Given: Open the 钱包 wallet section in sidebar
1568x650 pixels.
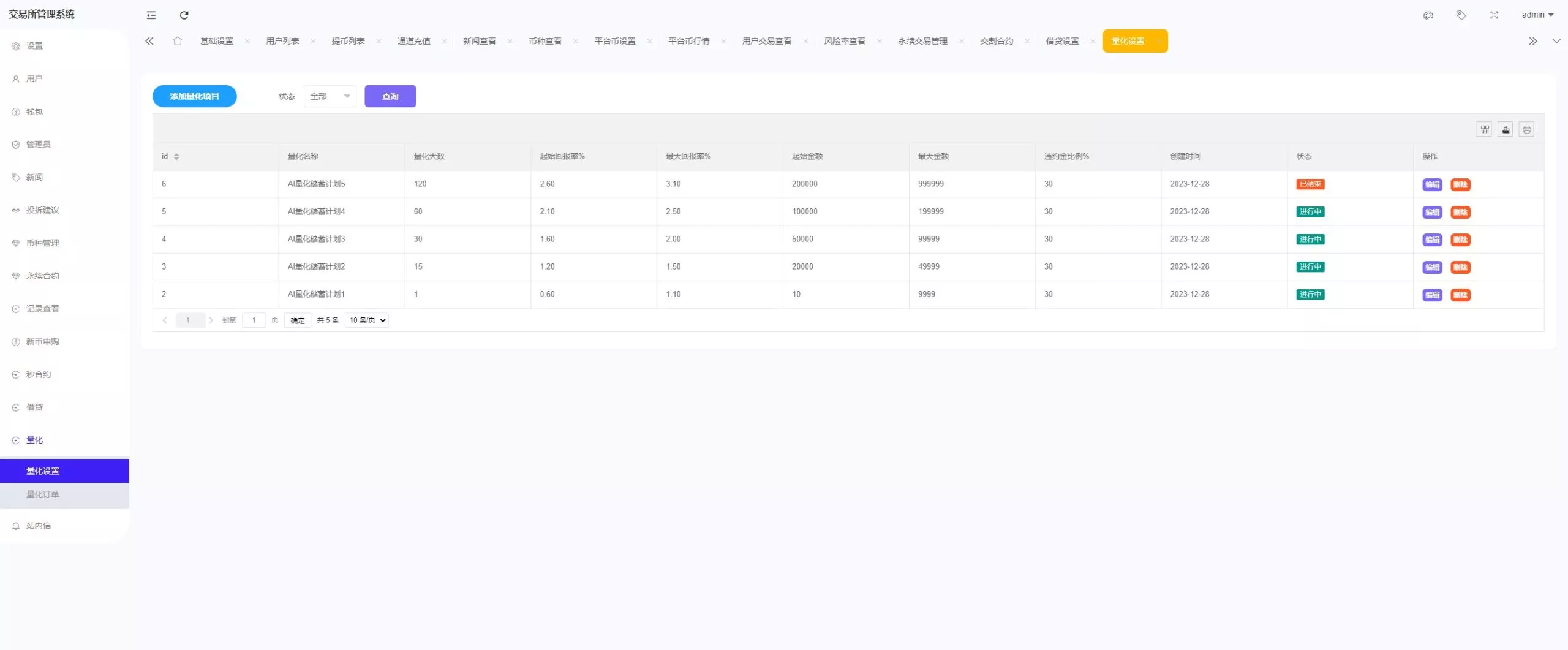Looking at the screenshot, I should (34, 111).
